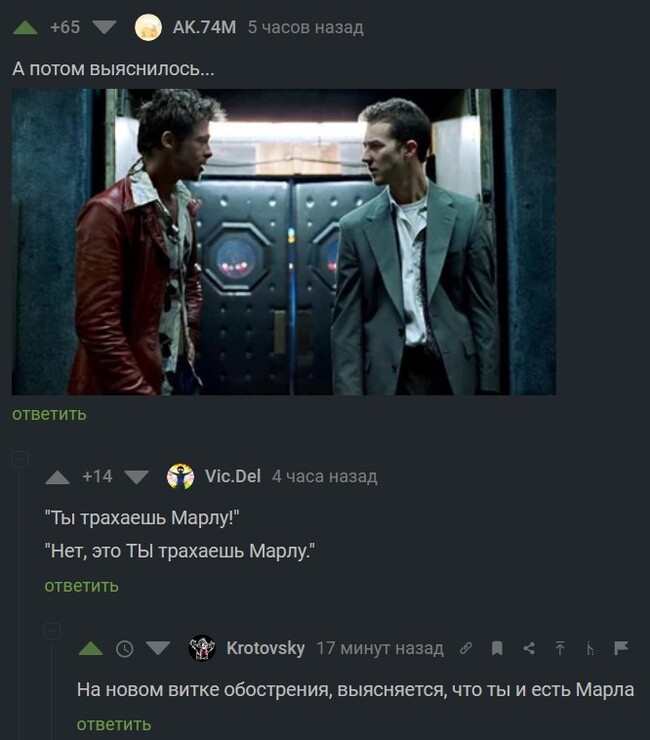The height and width of the screenshot is (740, 650).
Task: Share the Krotovsky comment
Action: (529, 648)
